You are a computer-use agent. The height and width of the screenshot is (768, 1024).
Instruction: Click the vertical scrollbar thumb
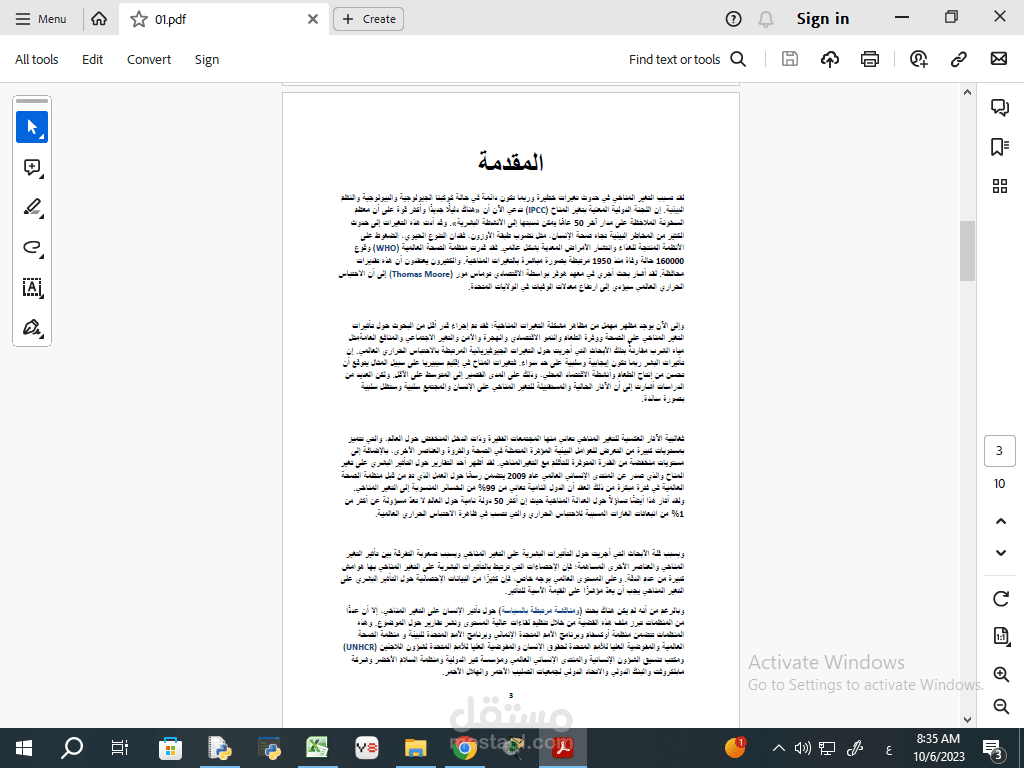tap(967, 251)
